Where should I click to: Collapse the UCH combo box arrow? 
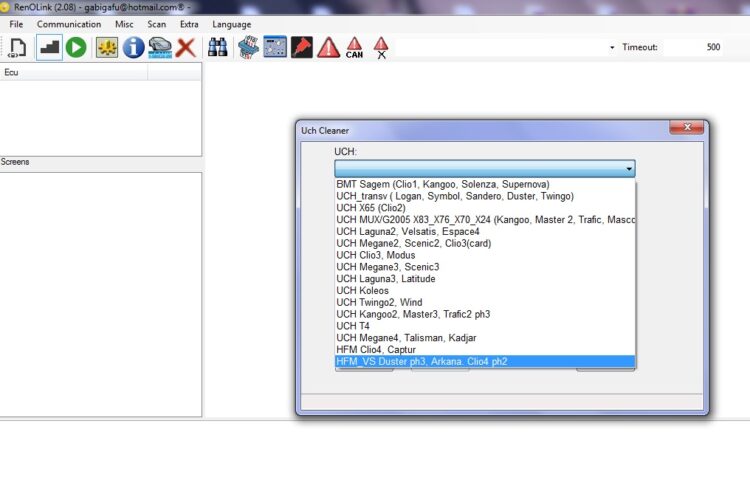(x=629, y=168)
